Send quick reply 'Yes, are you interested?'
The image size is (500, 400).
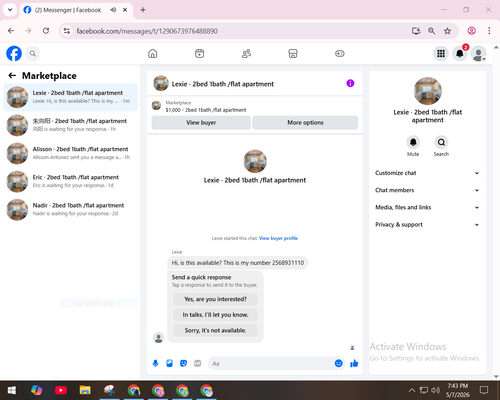coord(215,299)
